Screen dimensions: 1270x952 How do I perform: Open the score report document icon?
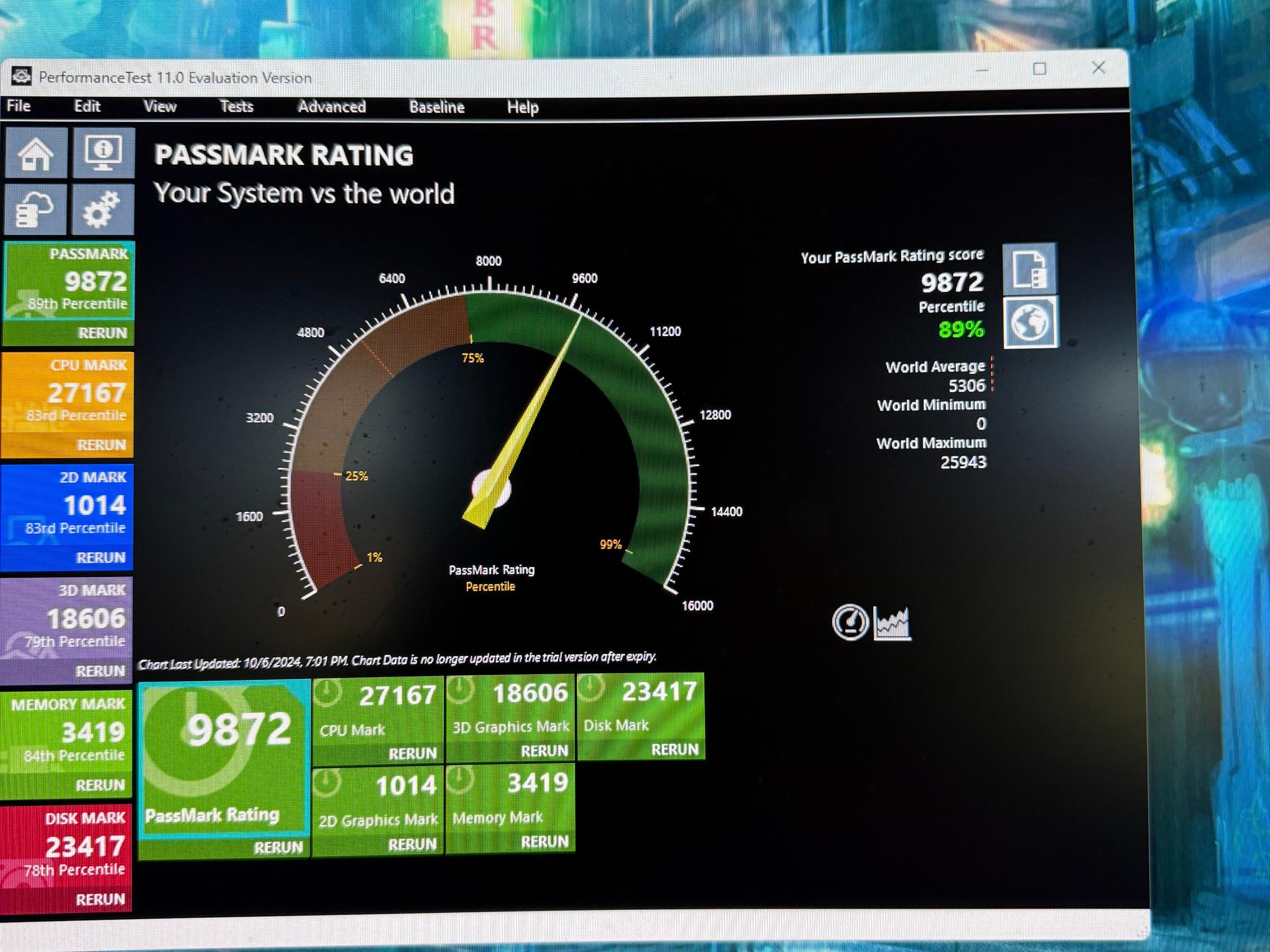1029,268
